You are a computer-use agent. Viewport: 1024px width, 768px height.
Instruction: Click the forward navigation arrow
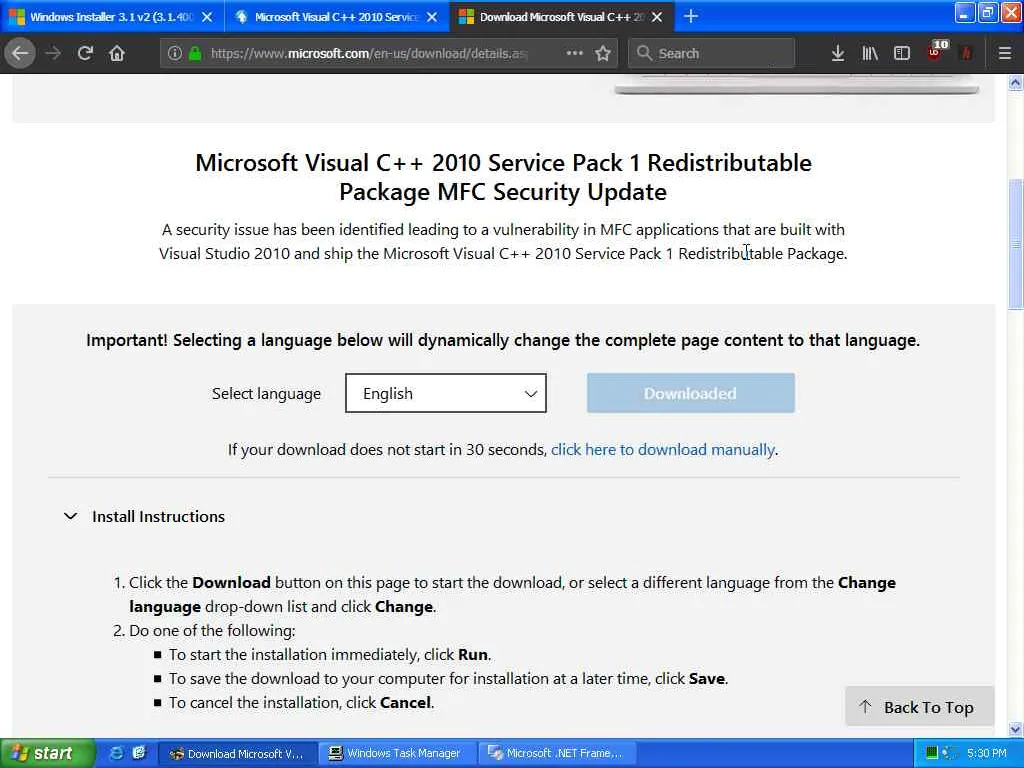pos(53,54)
